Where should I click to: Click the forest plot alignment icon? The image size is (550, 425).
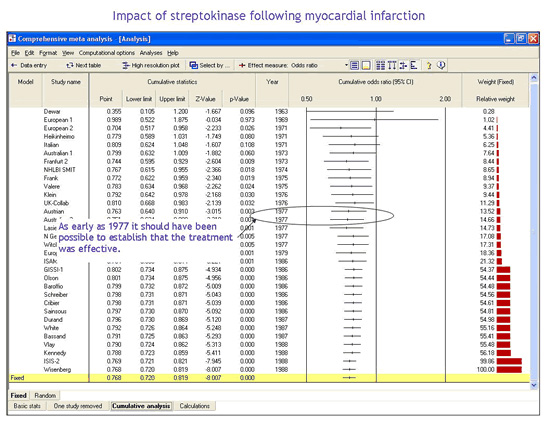pos(403,65)
